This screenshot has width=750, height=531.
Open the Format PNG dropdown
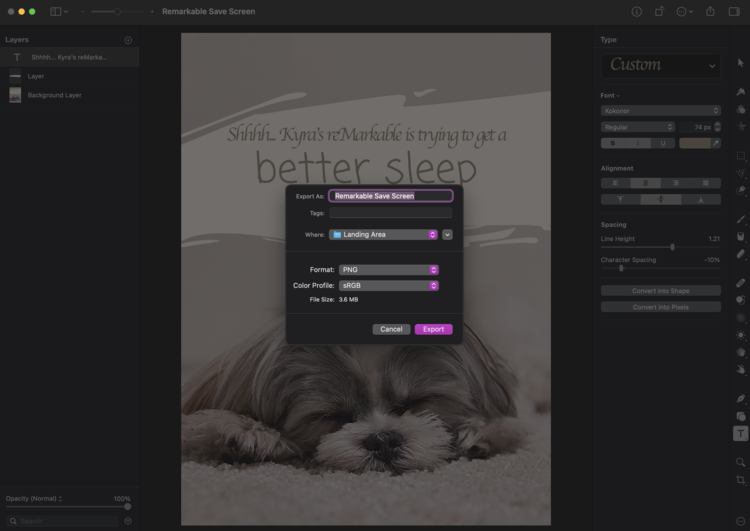(388, 270)
